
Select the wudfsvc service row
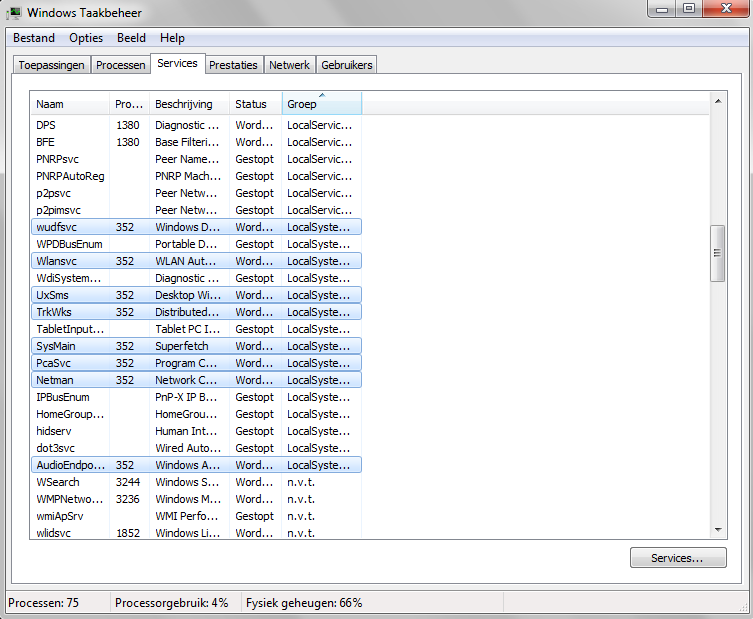pos(196,227)
